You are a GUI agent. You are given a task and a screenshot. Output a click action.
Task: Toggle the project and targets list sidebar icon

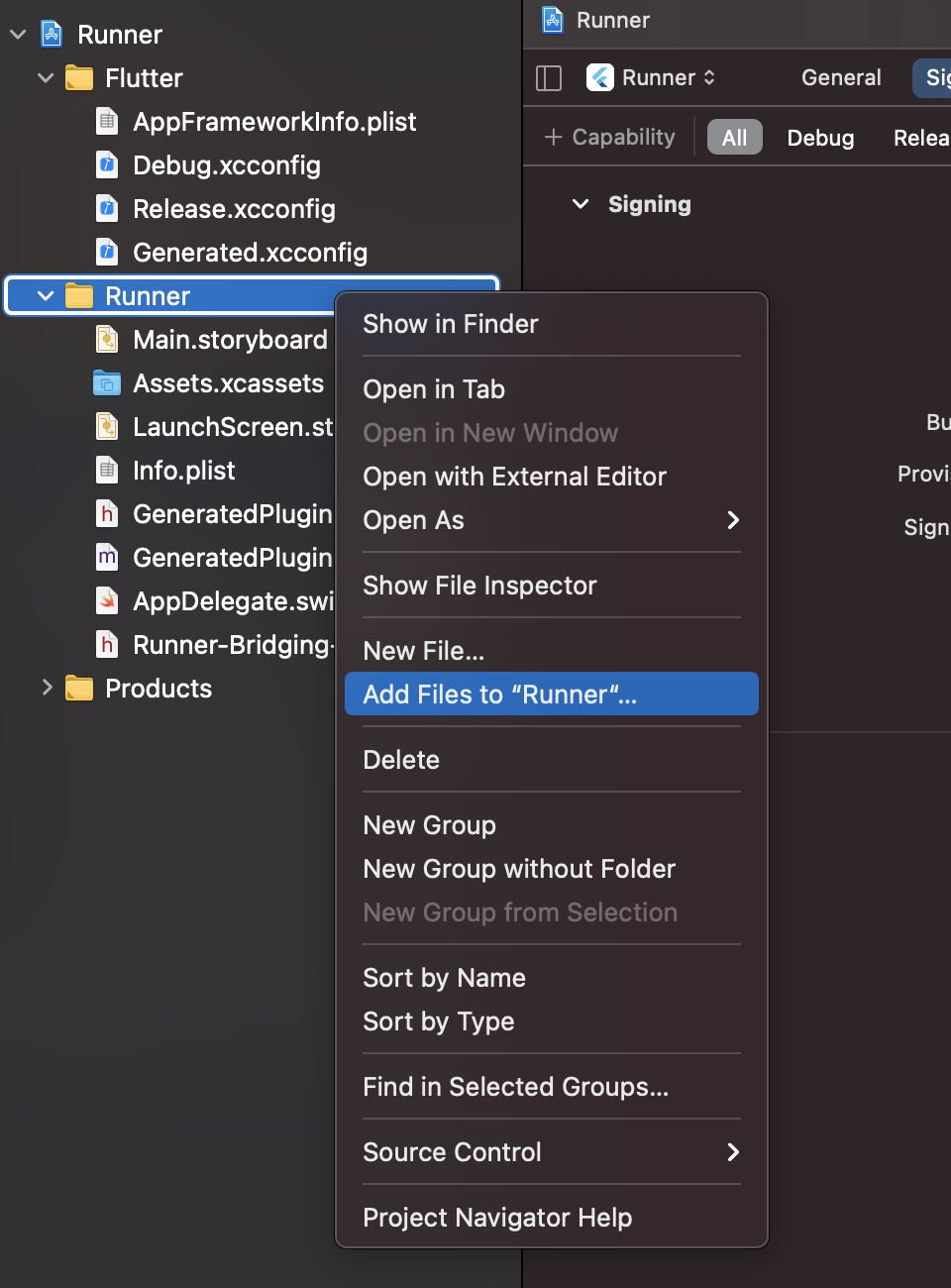tap(549, 77)
